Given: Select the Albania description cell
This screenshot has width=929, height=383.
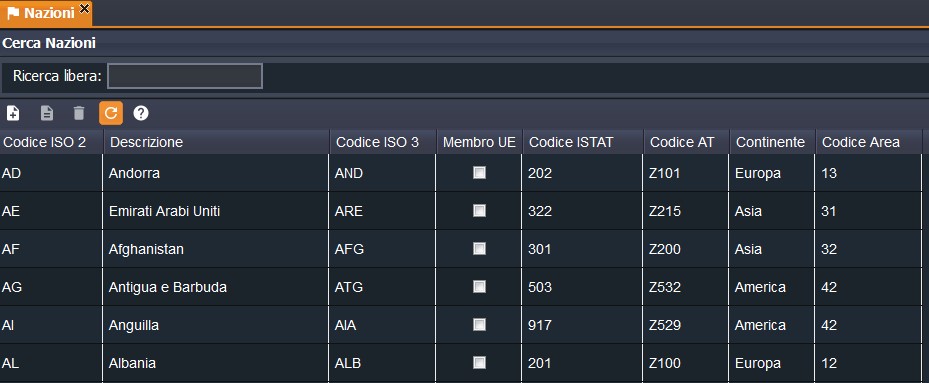Looking at the screenshot, I should tap(216, 363).
